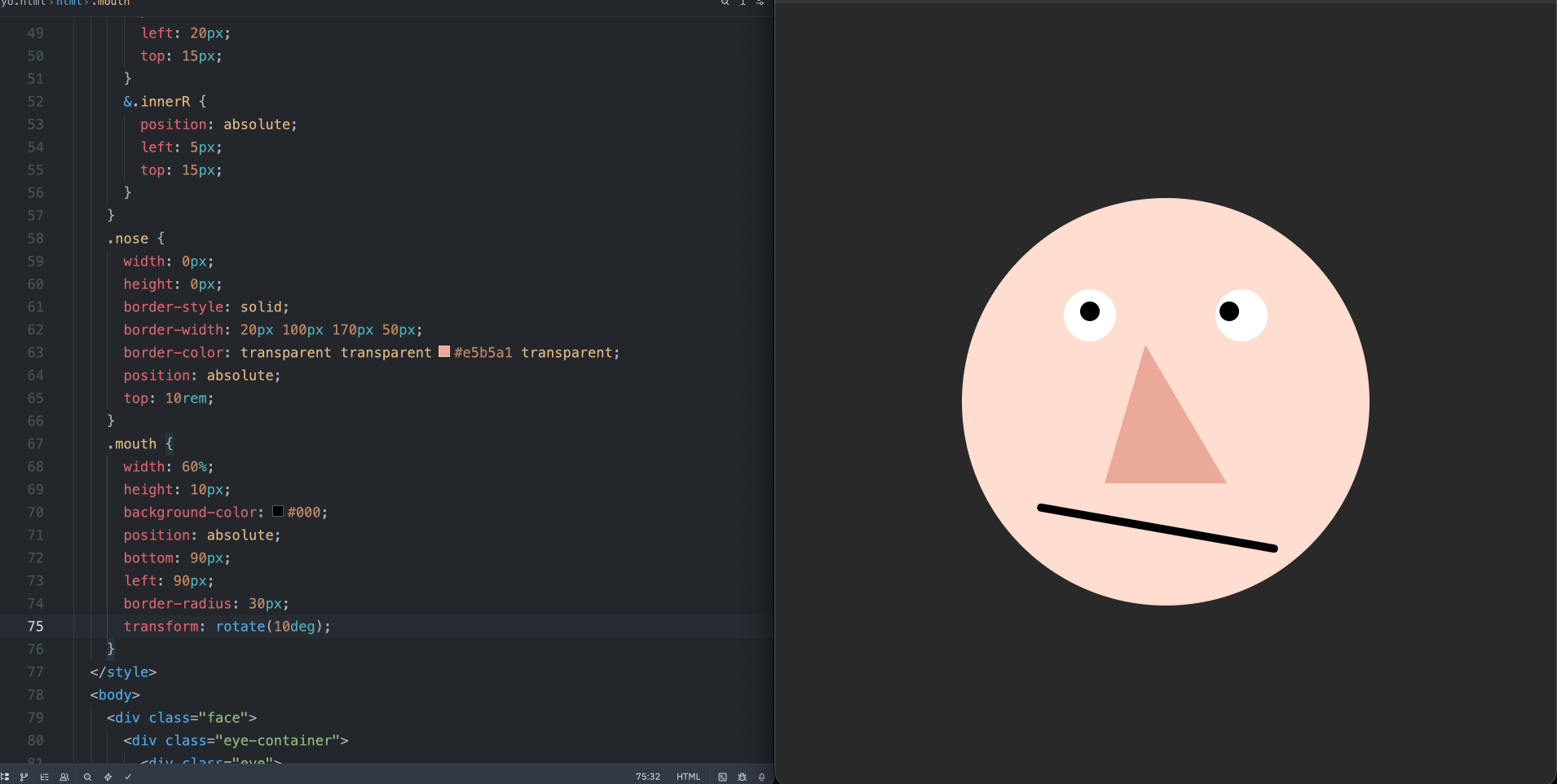Click 'border-style' property on line 61

click(x=174, y=306)
